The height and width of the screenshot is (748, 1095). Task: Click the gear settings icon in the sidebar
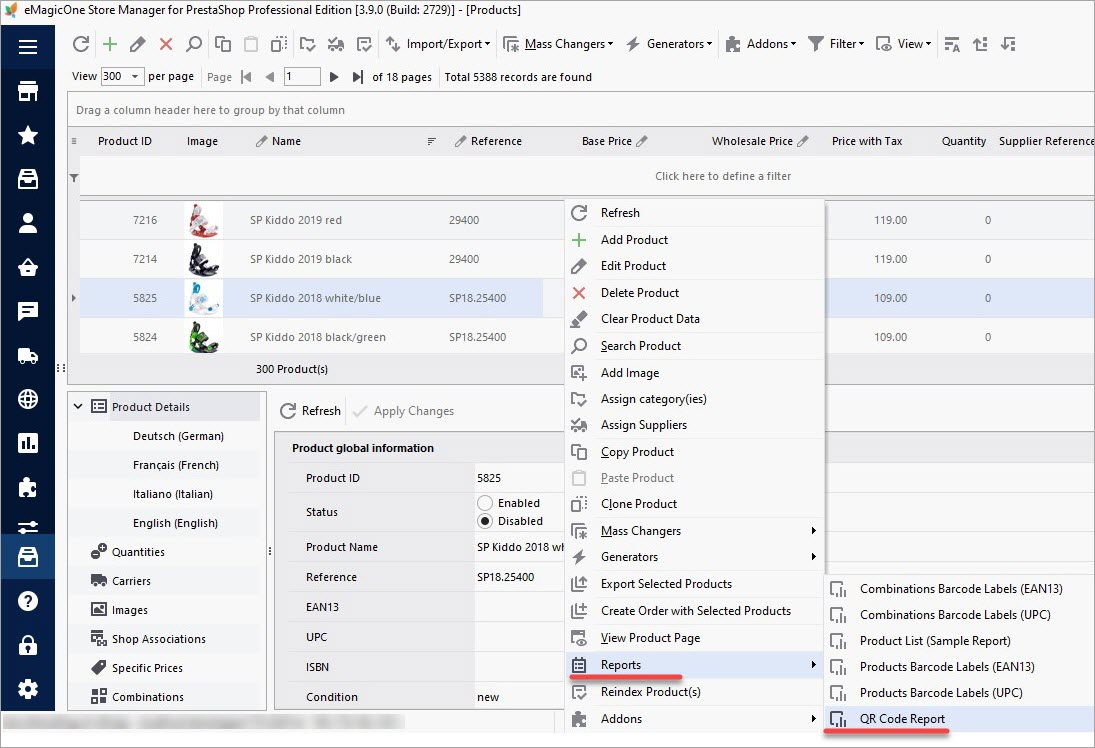click(28, 688)
